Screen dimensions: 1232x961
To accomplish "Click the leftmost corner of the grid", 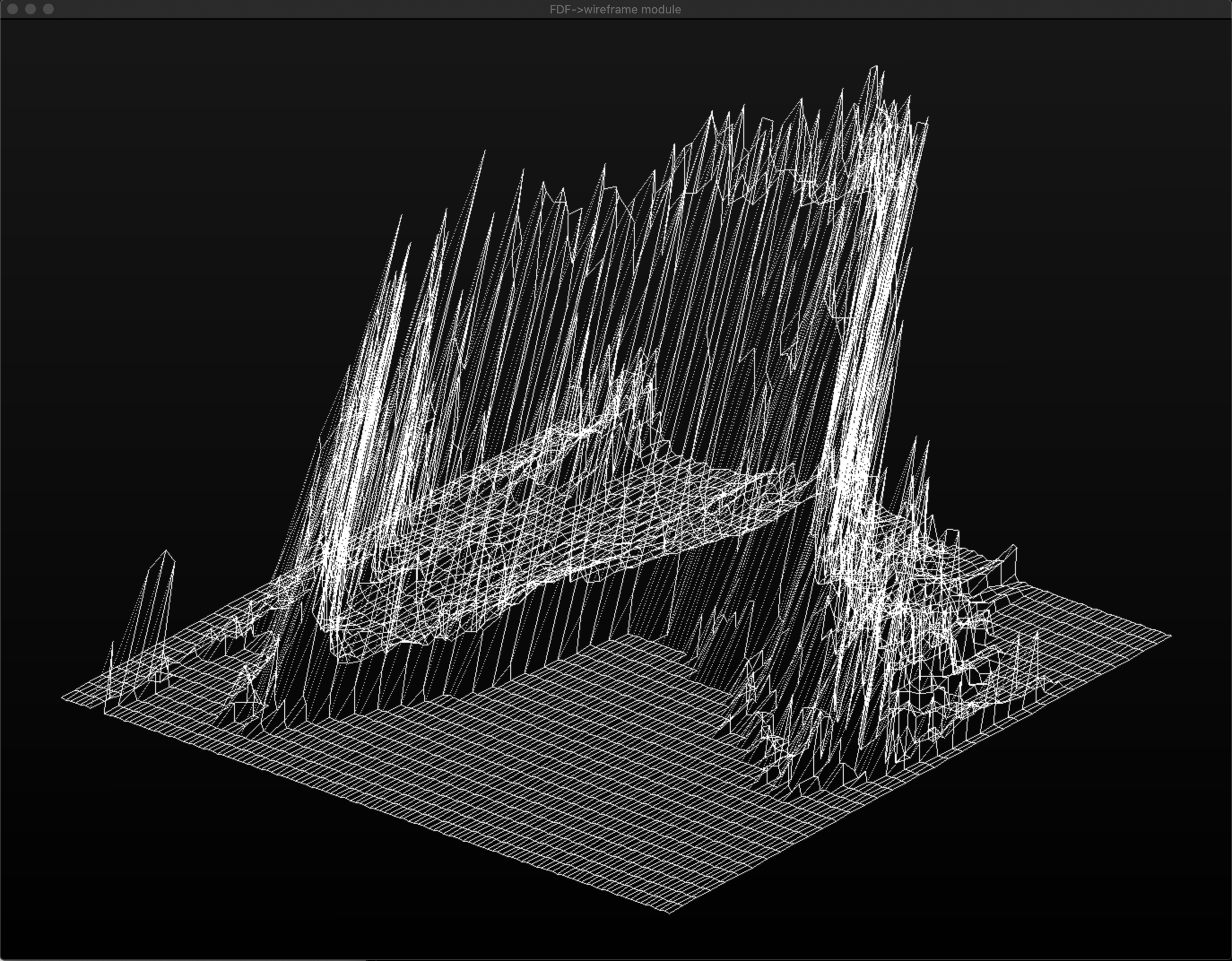I will pos(63,698).
